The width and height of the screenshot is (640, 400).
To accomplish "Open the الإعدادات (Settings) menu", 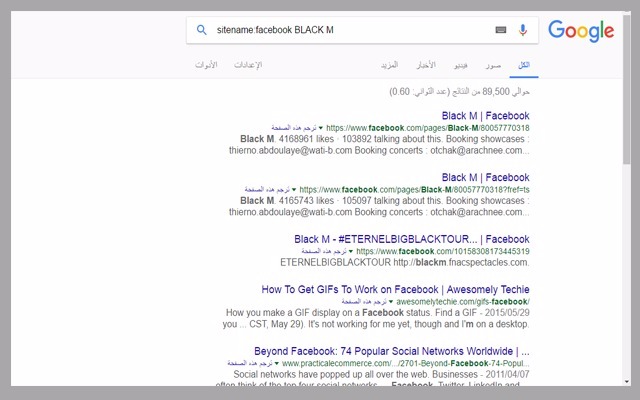I will pos(247,65).
